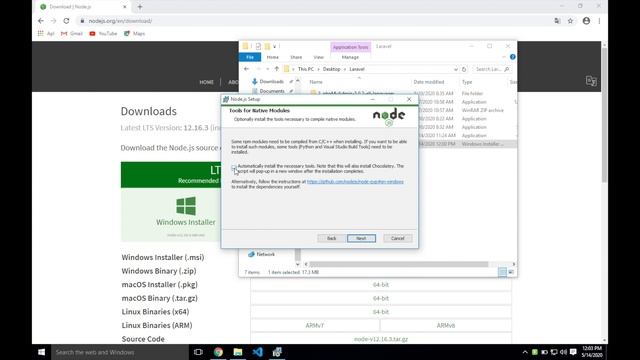Click Explorer's back navigation arrow

[247, 69]
